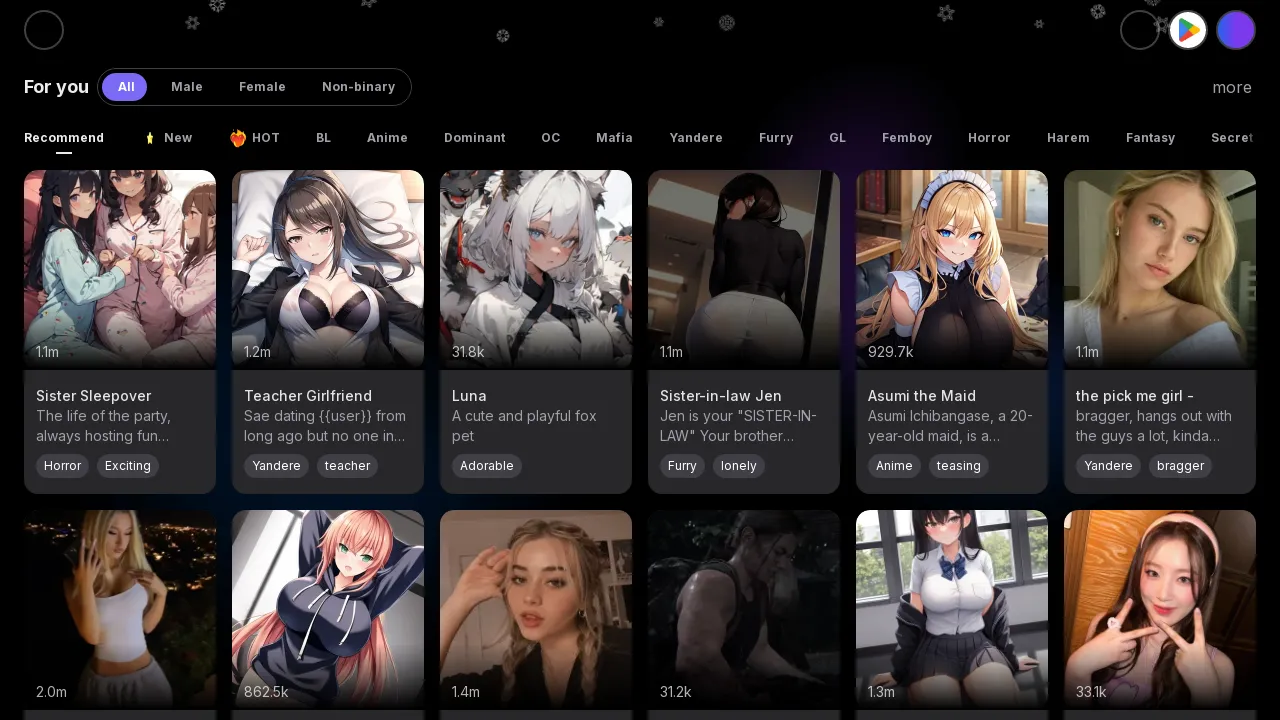
Task: Open the Sister Sleepover card image
Action: coord(120,270)
